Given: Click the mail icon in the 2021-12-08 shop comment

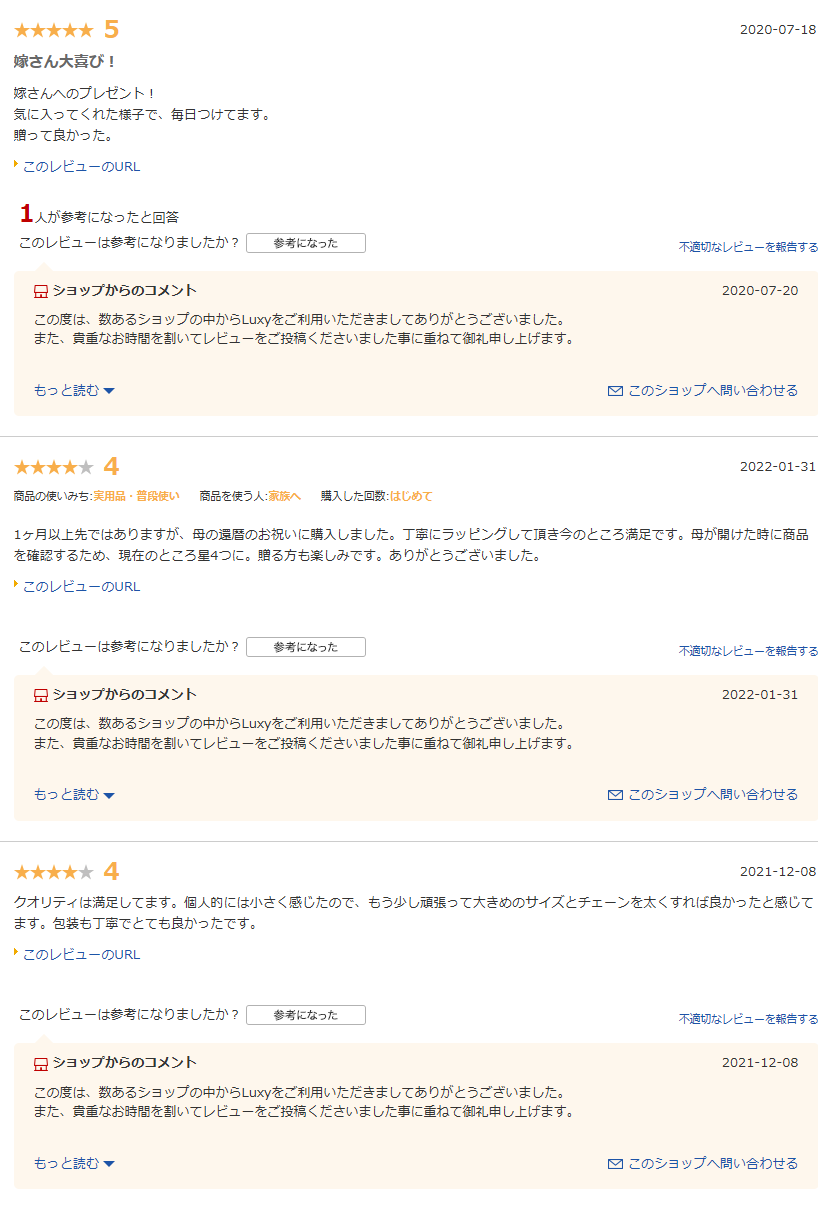Looking at the screenshot, I should pyautogui.click(x=615, y=1164).
